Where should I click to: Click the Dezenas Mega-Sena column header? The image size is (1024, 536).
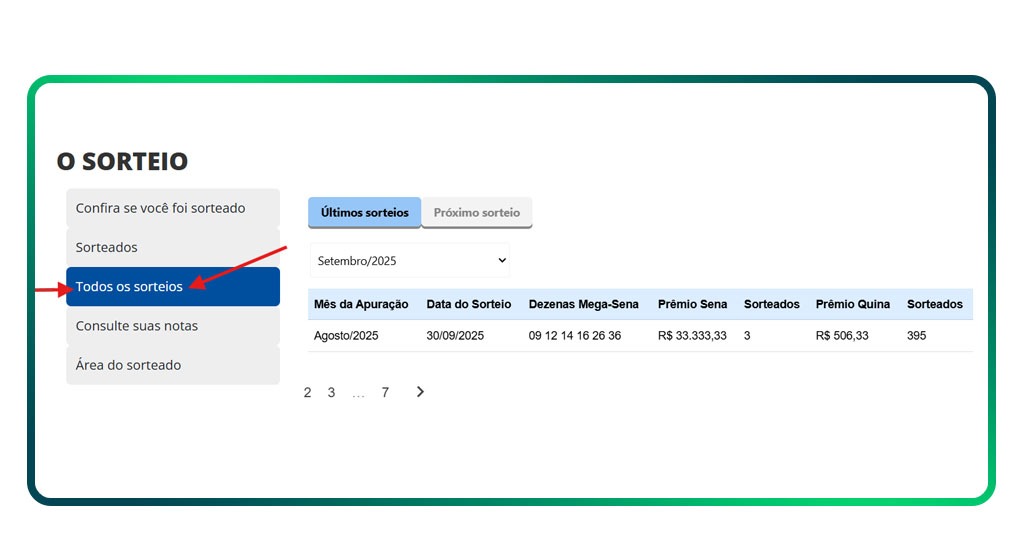(583, 304)
